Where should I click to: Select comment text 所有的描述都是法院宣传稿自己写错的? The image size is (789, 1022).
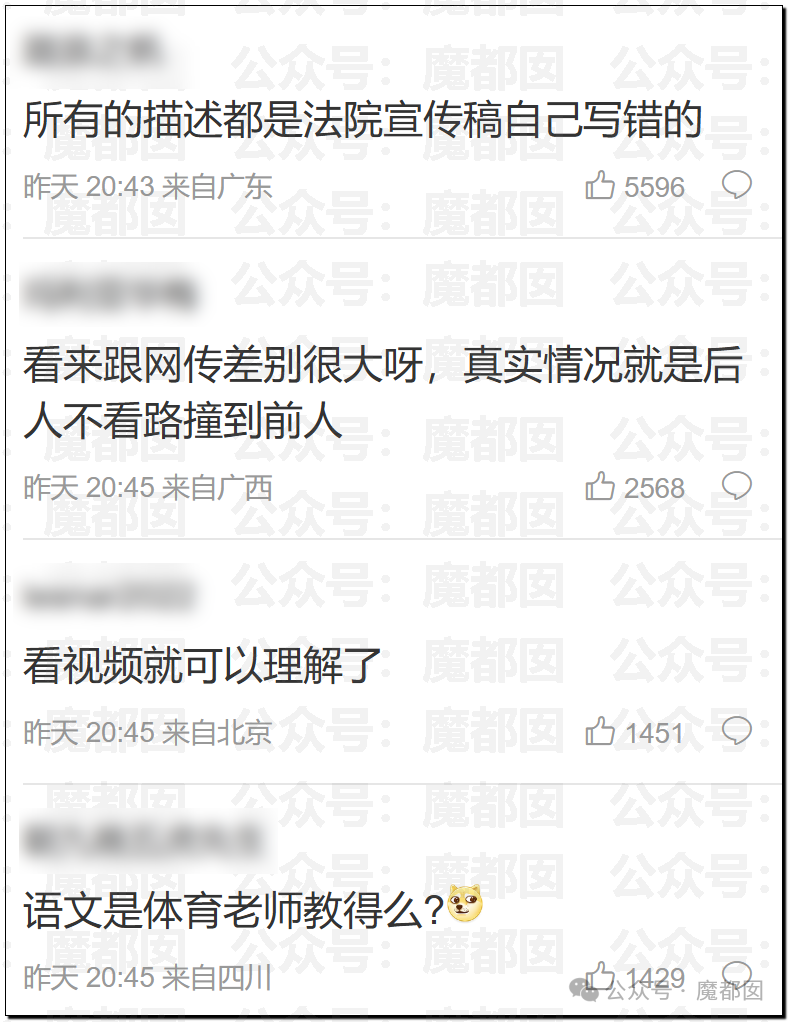(362, 121)
